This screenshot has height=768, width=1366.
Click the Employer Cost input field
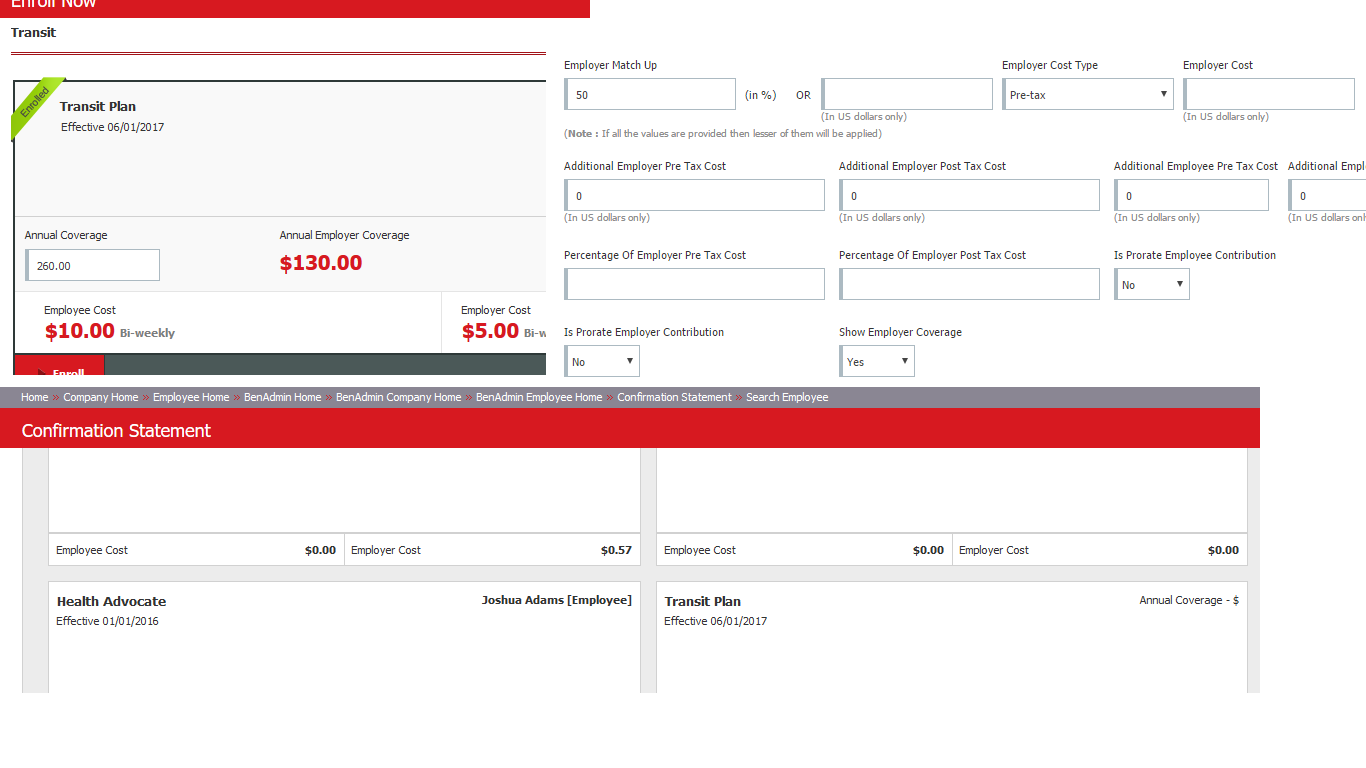click(1268, 95)
